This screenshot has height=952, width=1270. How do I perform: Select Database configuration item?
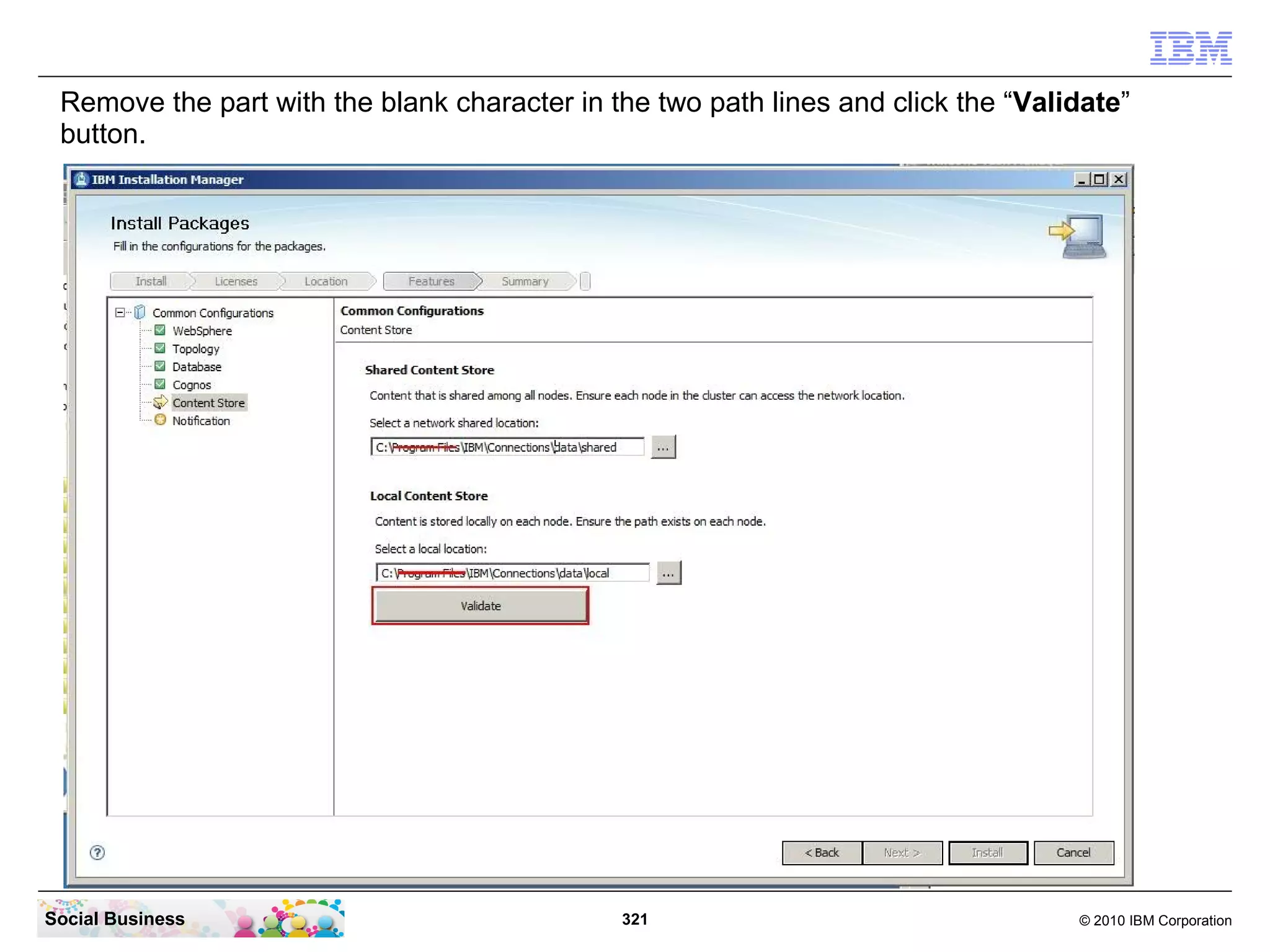pos(197,367)
